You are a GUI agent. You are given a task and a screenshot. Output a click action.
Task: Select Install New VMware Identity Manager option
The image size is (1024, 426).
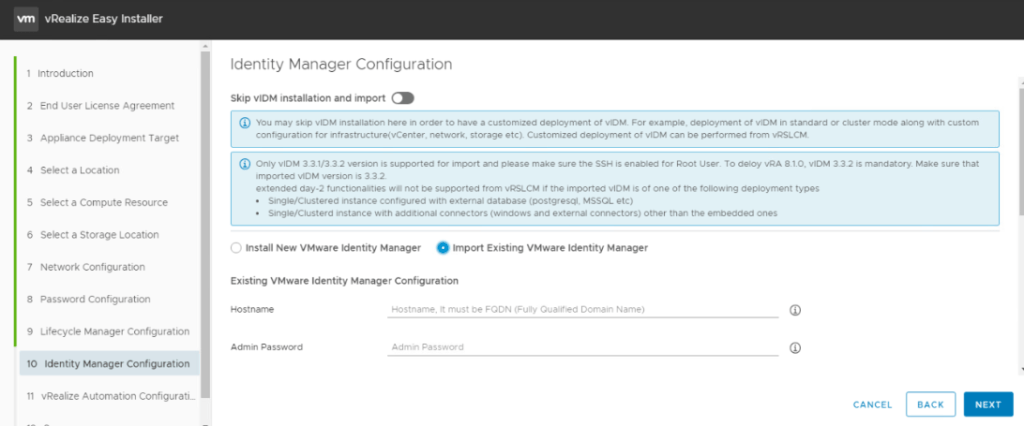tap(236, 247)
